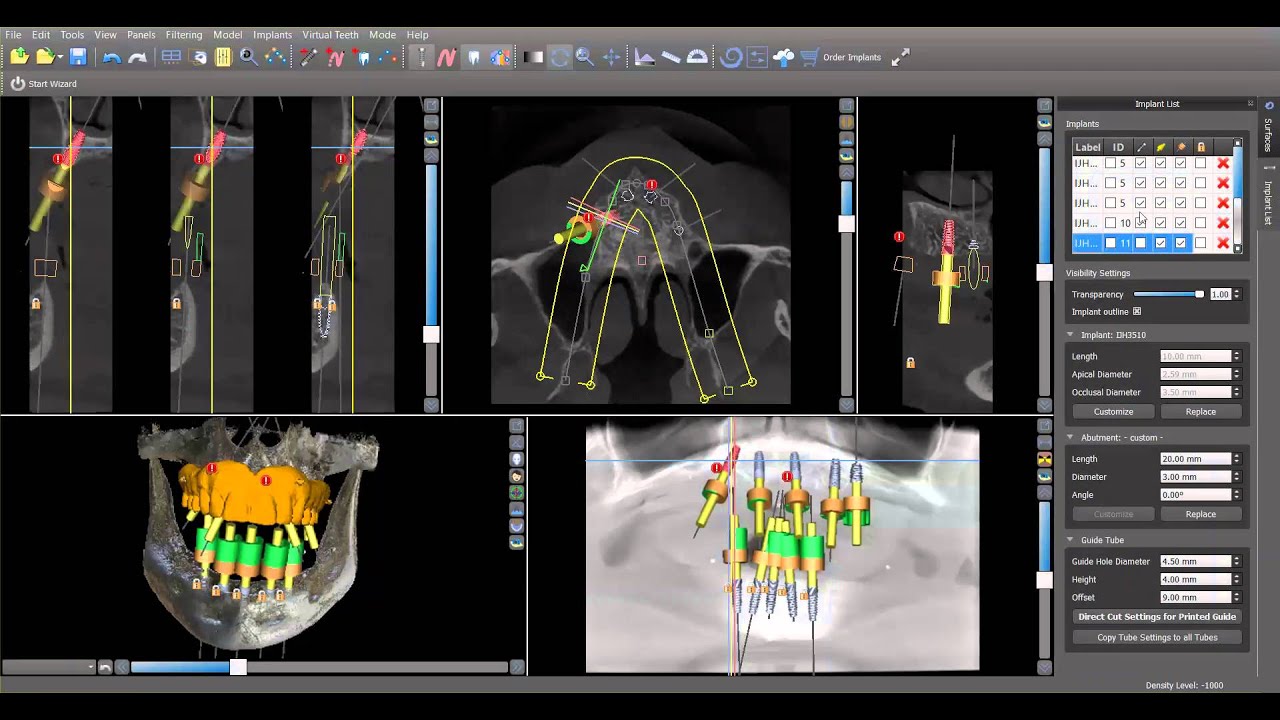The image size is (1280, 720).
Task: Click the view layout grid icon
Action: point(171,57)
